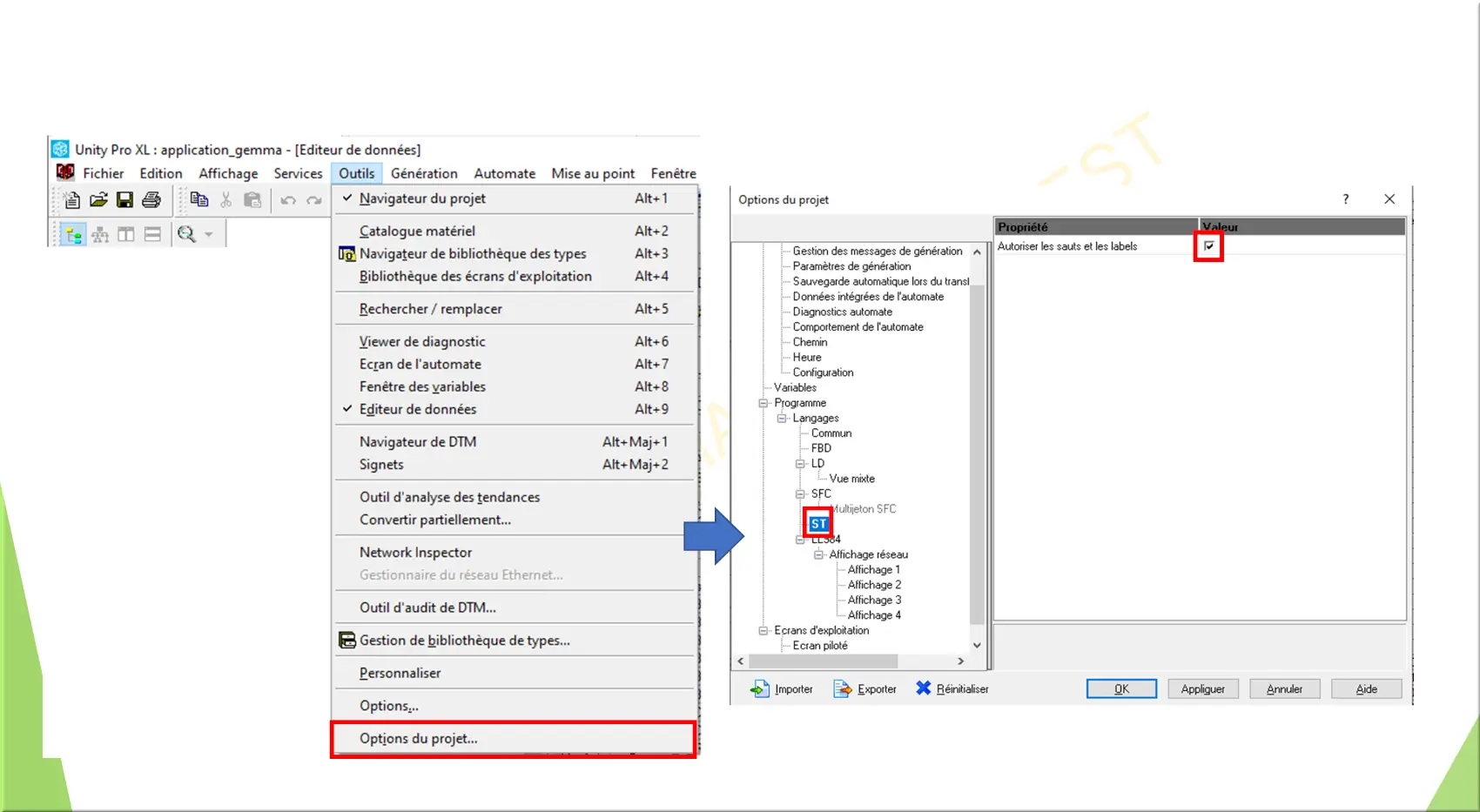1480x812 pixels.
Task: Open the Automate menu
Action: [504, 173]
